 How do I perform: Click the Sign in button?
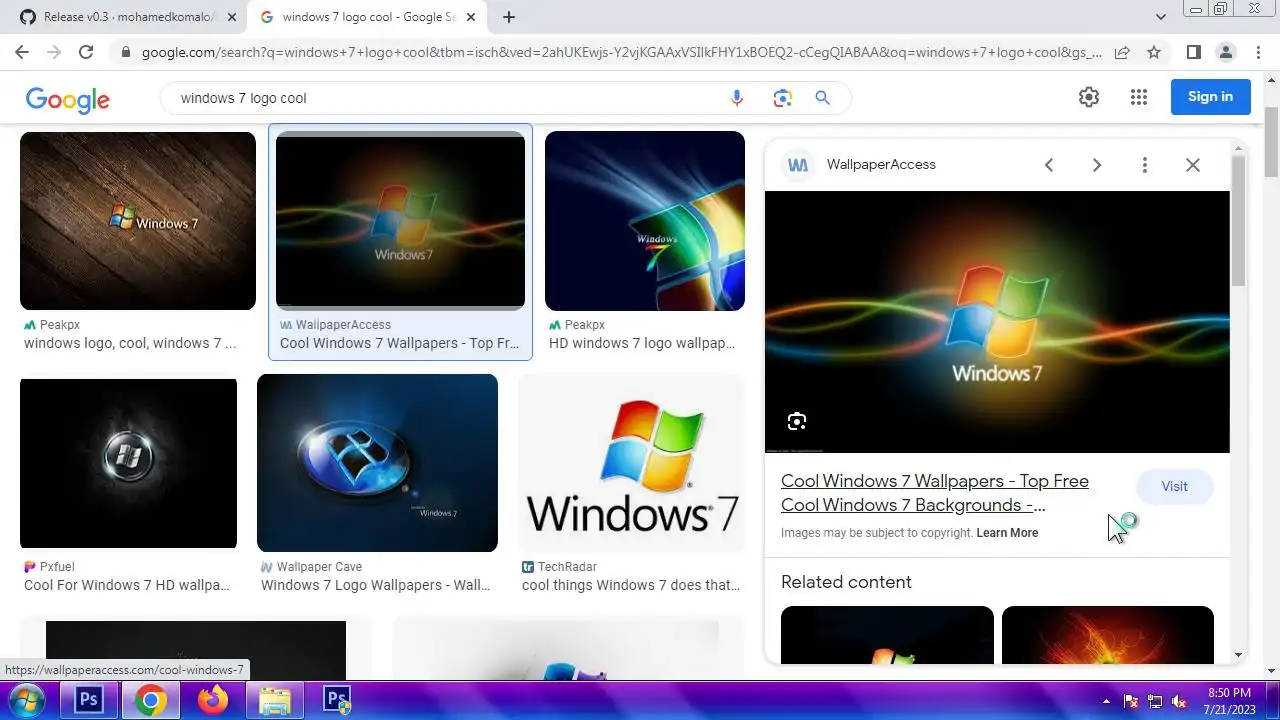[x=1210, y=97]
